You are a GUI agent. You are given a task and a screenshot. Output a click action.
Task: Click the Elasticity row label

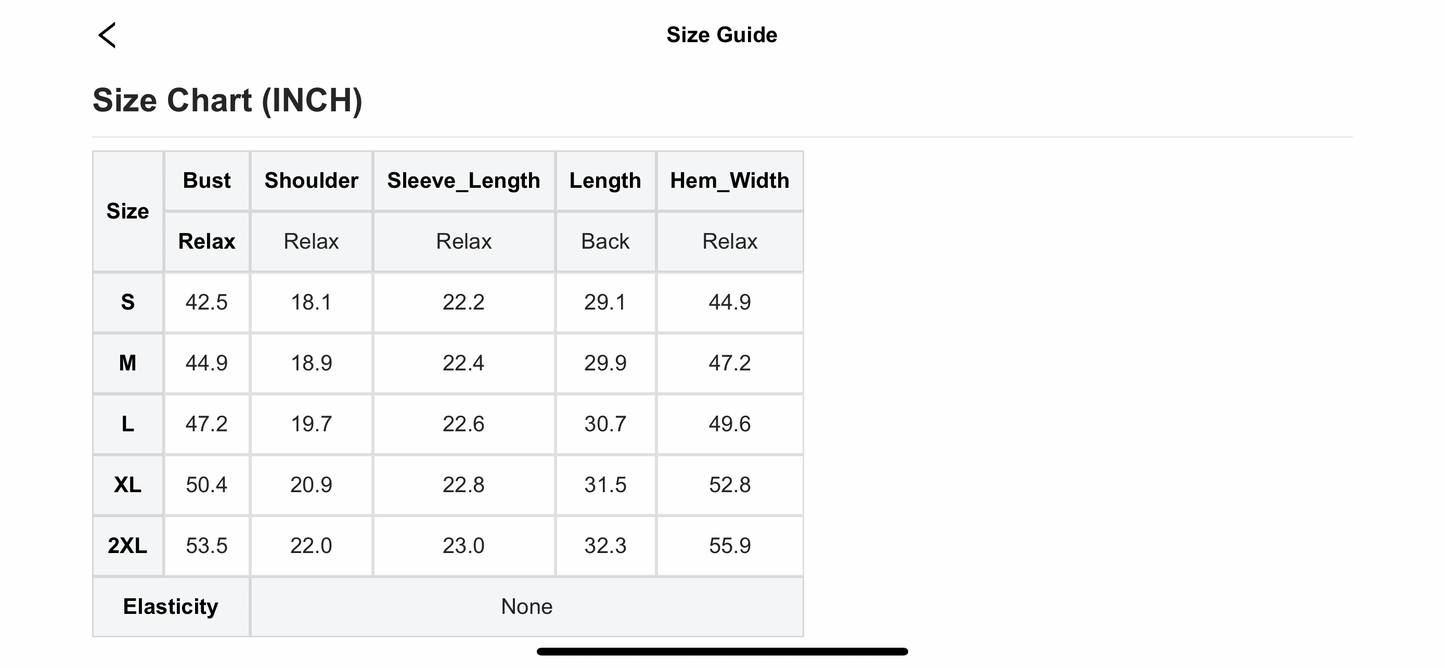point(170,607)
